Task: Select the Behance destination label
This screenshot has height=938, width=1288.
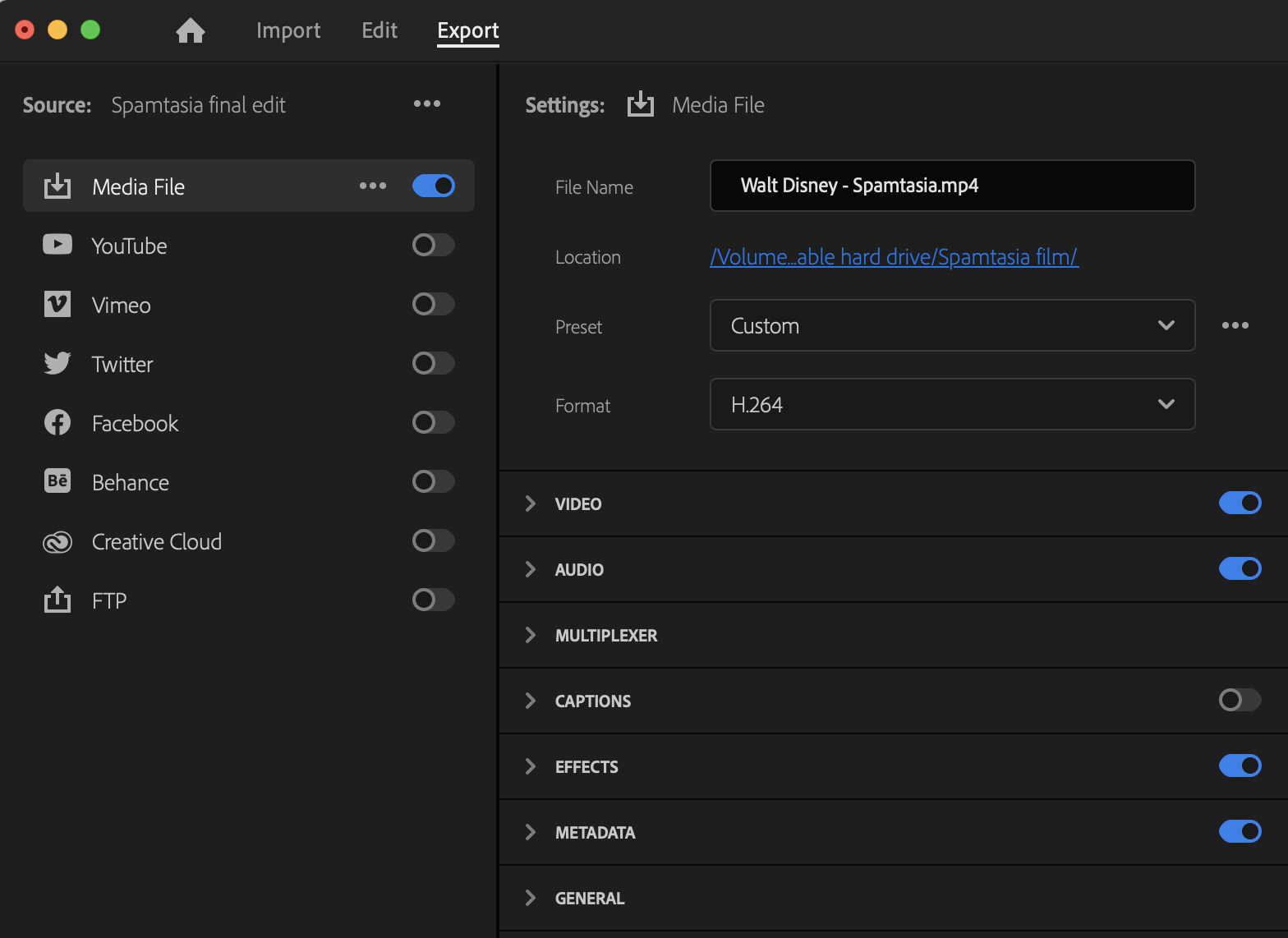Action: point(131,482)
